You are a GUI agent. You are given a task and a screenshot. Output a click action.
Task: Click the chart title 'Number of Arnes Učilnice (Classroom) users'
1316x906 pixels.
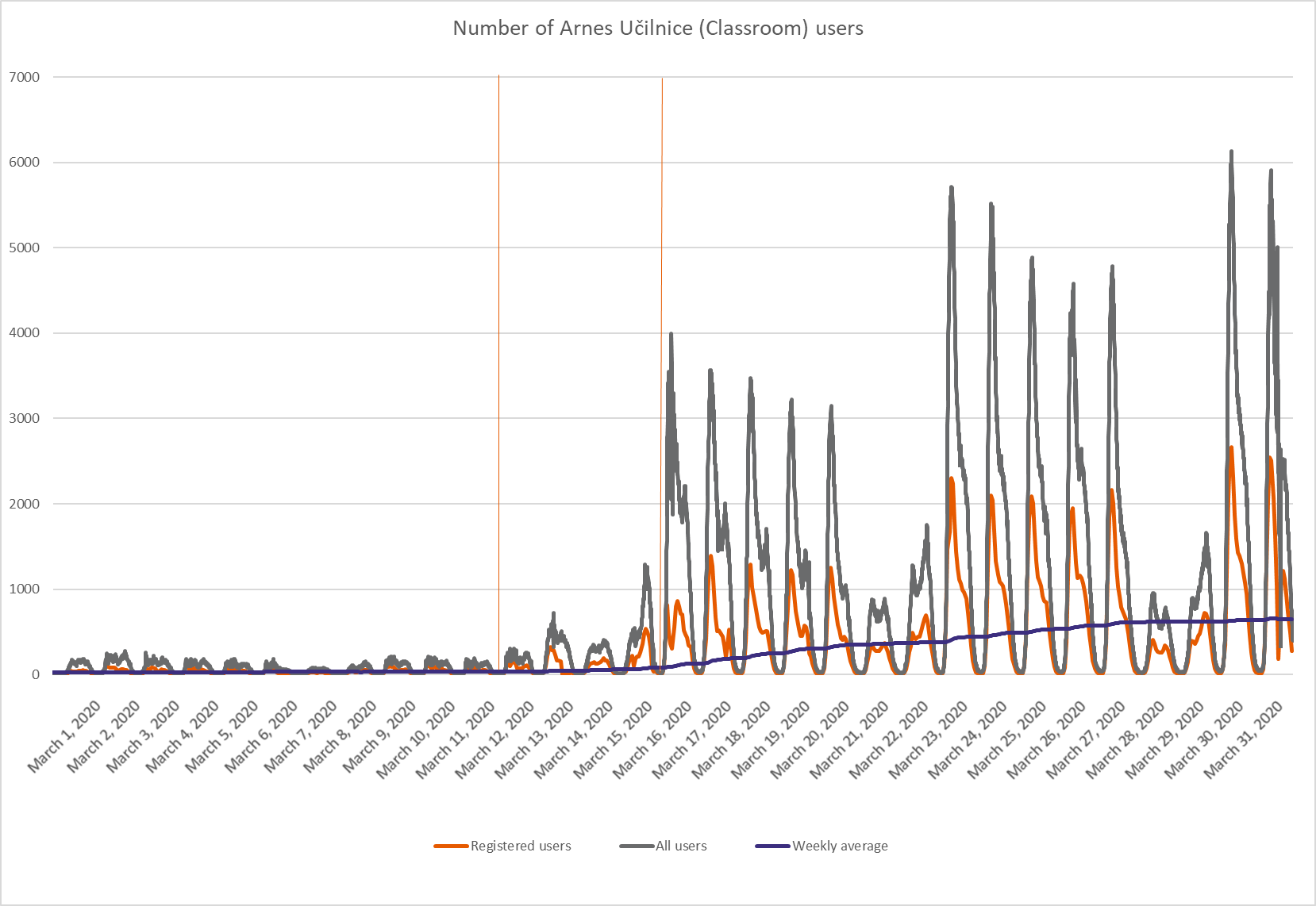point(658,29)
